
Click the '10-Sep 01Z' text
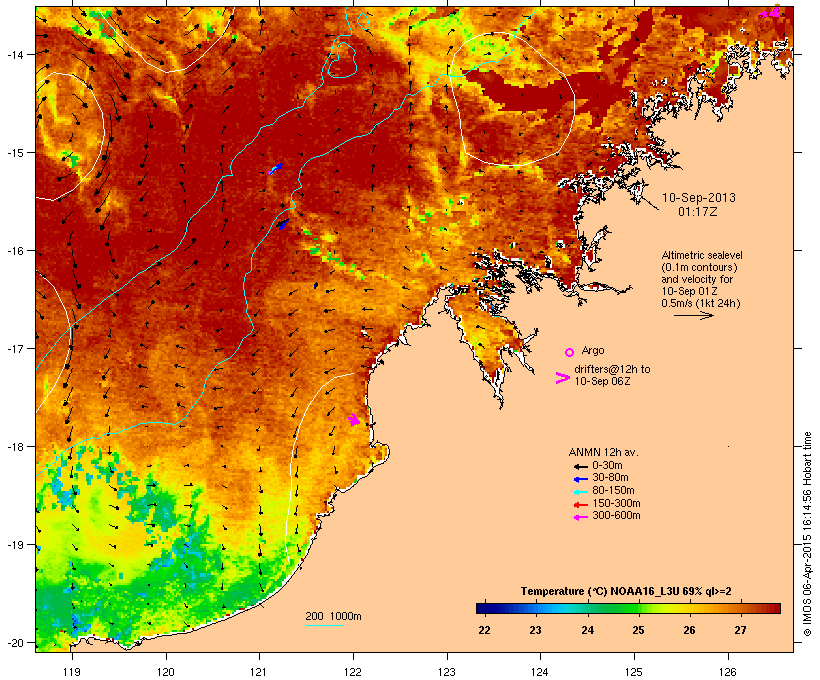689,291
